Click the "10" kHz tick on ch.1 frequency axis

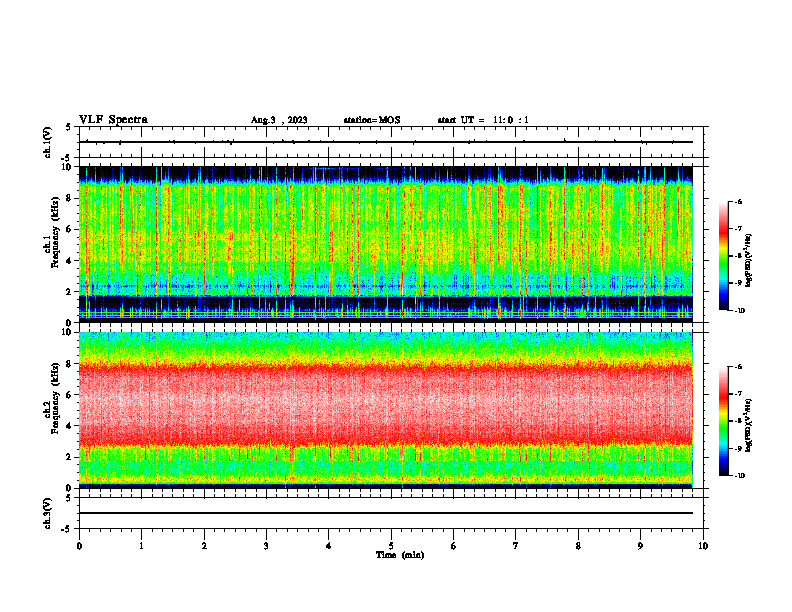click(x=67, y=167)
